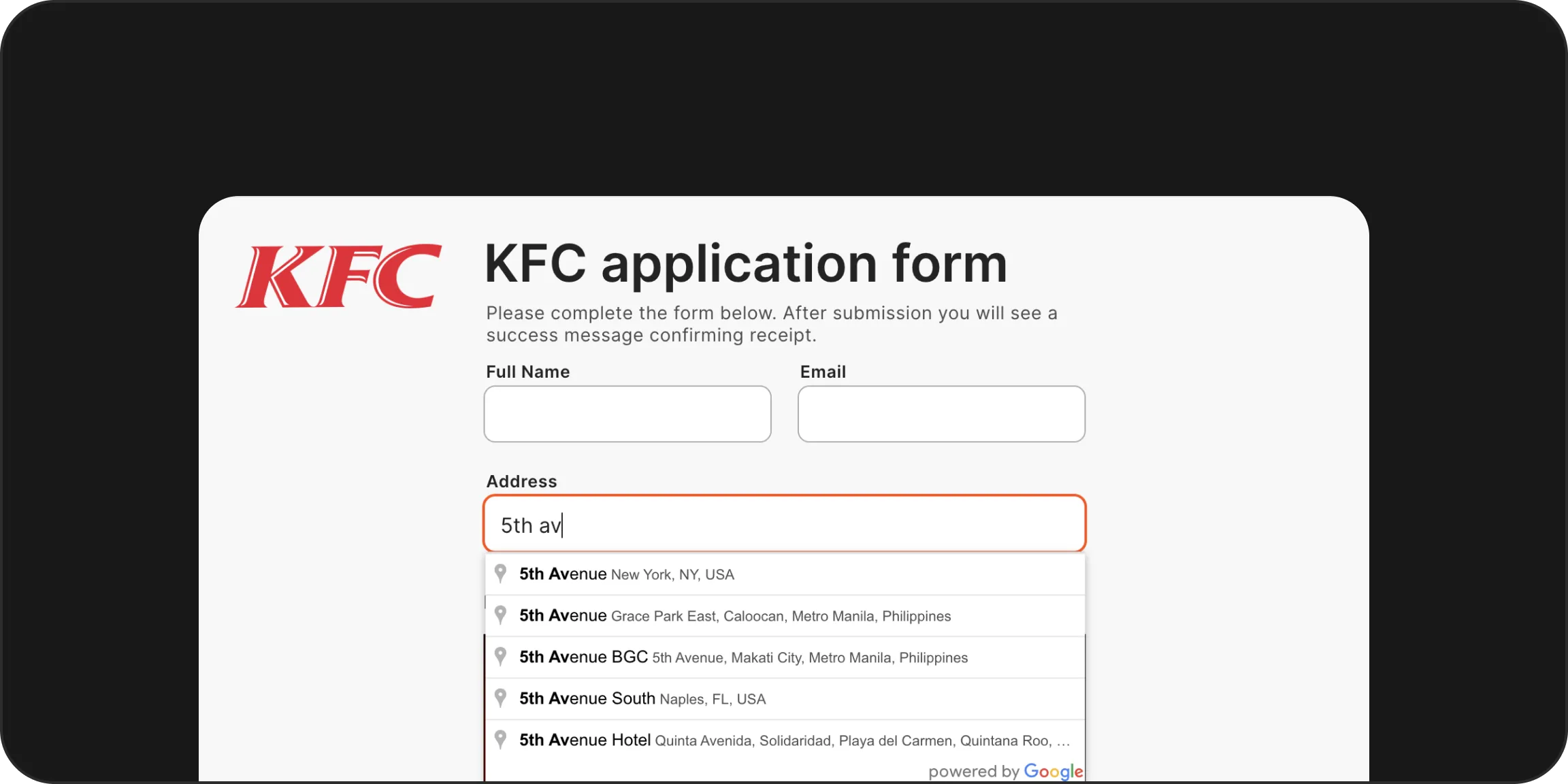The height and width of the screenshot is (784, 1568).
Task: Click the Google logo in the suggestions footer
Action: (x=1053, y=772)
